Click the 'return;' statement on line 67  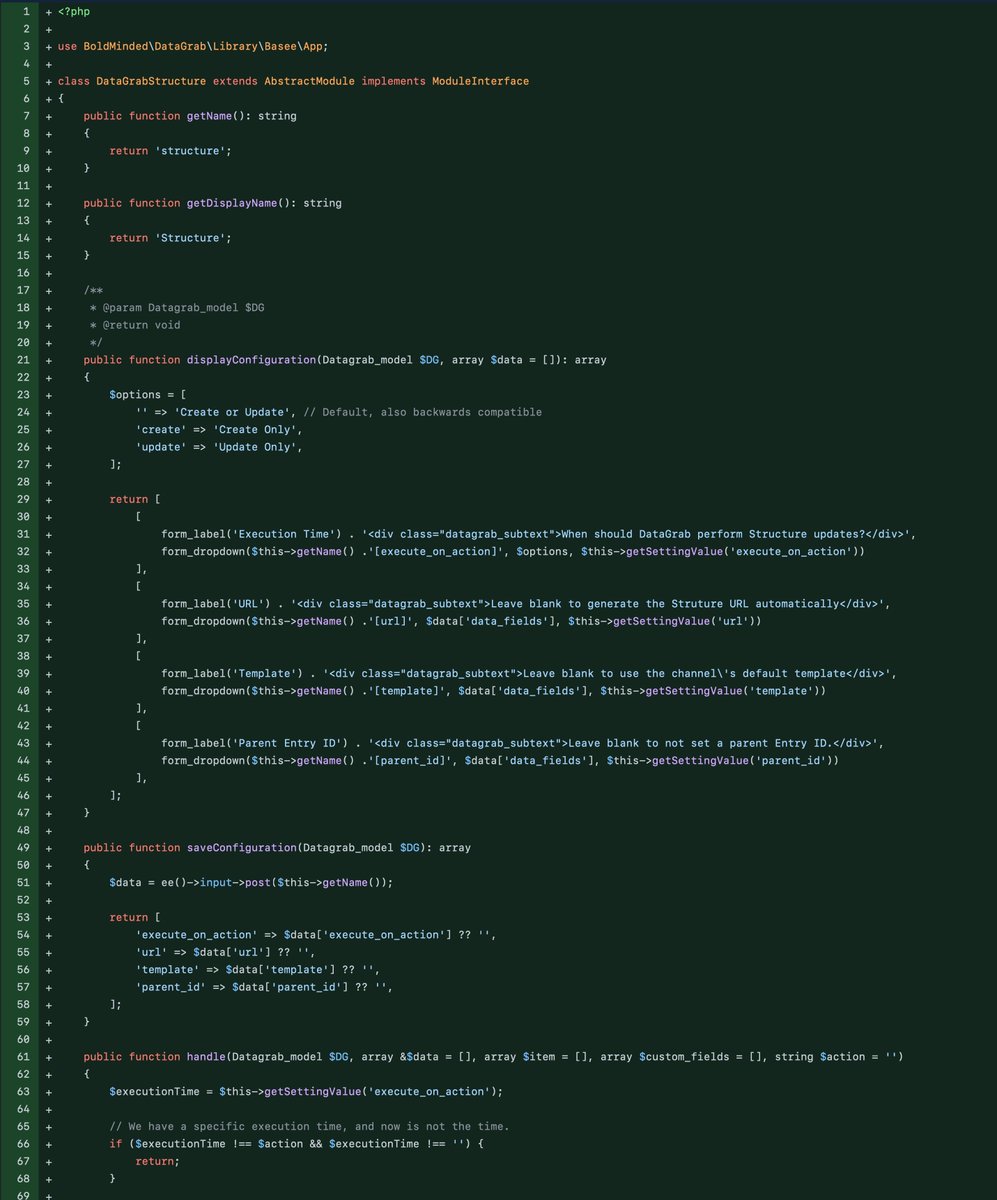[x=158, y=1162]
